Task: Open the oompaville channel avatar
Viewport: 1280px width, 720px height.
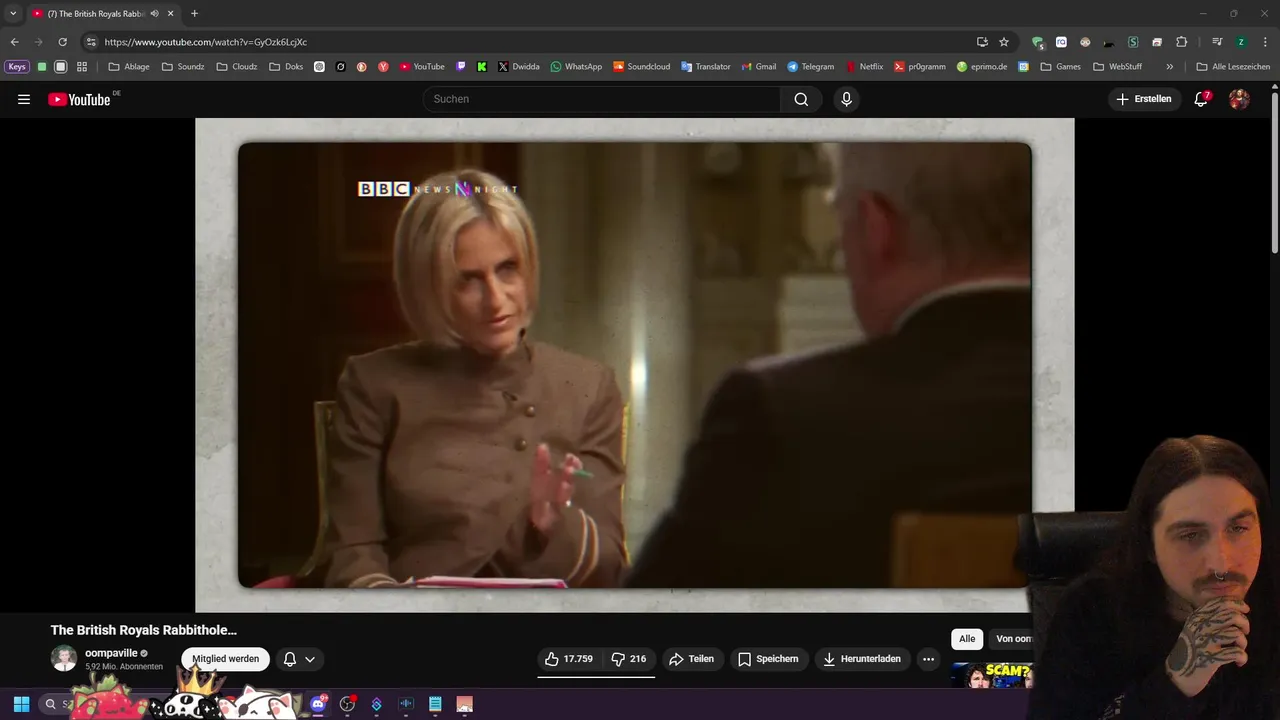Action: click(x=64, y=658)
